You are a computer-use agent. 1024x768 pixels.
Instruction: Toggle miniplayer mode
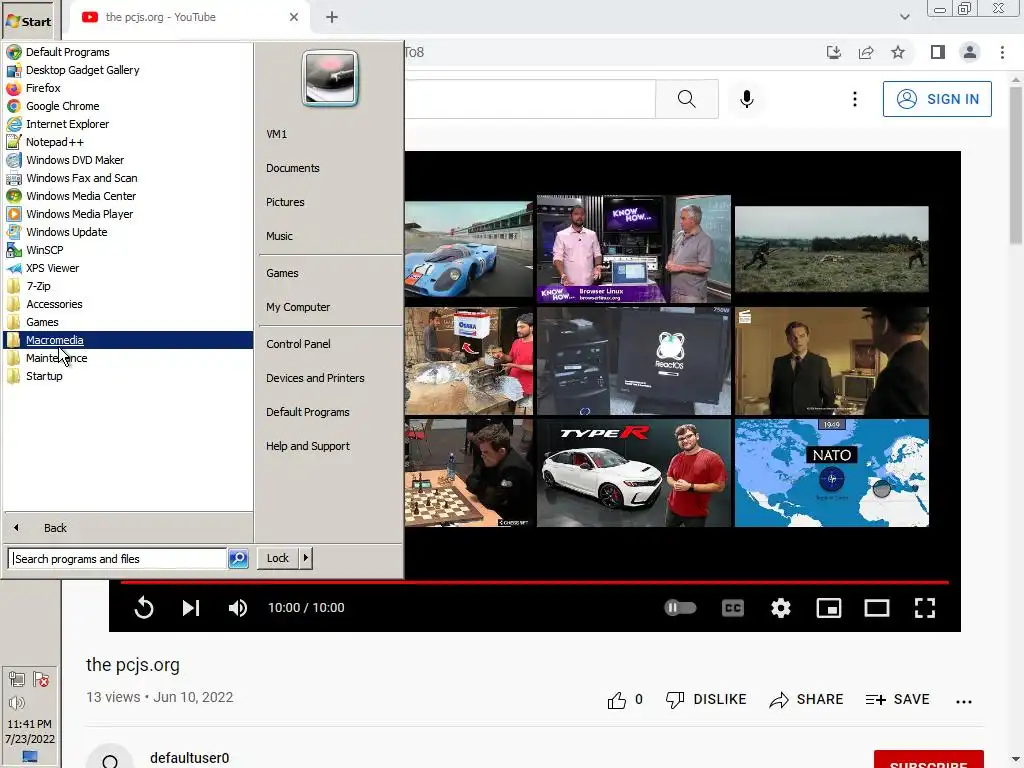click(829, 608)
